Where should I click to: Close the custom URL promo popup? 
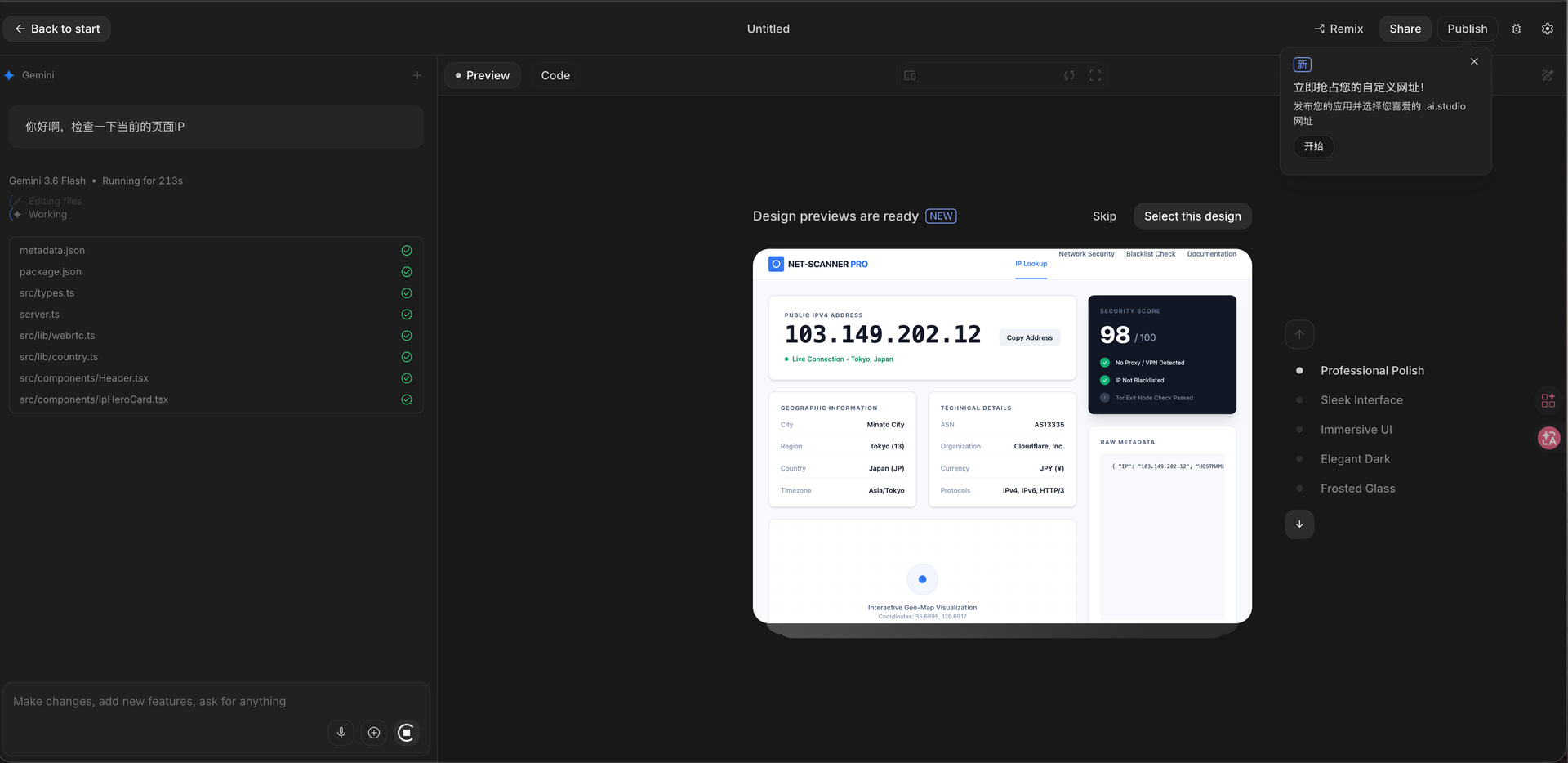[1474, 61]
